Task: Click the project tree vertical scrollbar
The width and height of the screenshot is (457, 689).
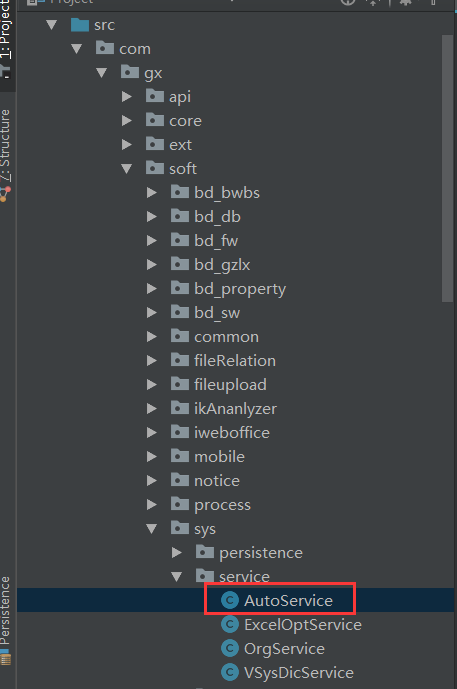Action: pos(447,168)
